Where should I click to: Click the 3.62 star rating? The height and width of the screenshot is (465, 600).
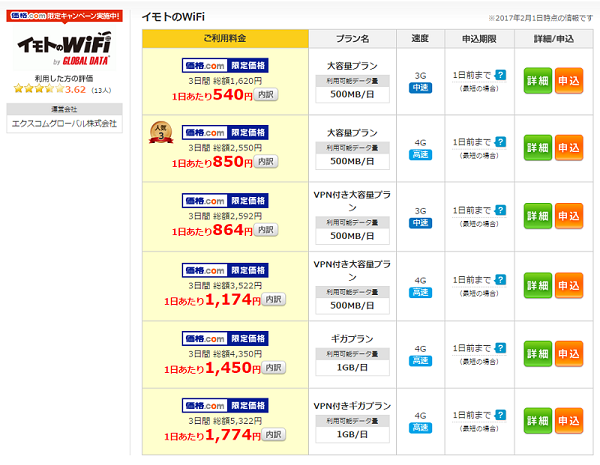[x=50, y=90]
